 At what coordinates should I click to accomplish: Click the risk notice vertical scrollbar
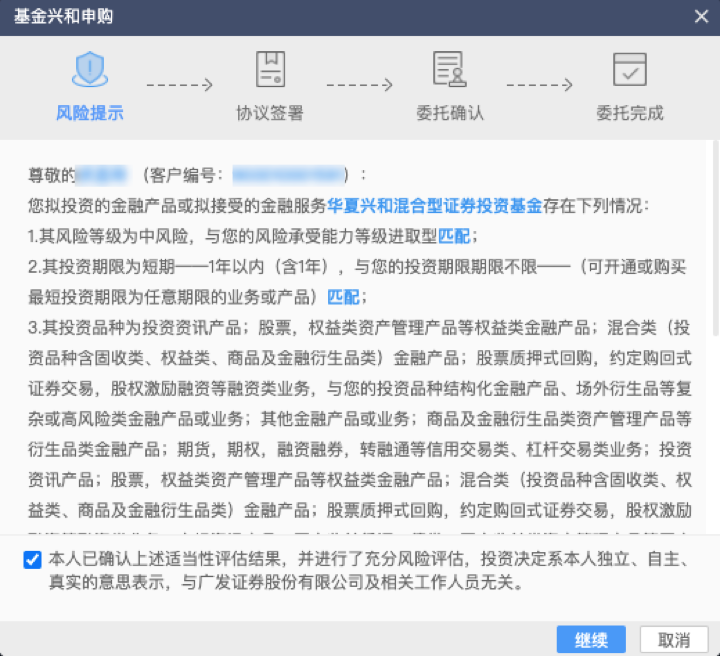pyautogui.click(x=713, y=240)
